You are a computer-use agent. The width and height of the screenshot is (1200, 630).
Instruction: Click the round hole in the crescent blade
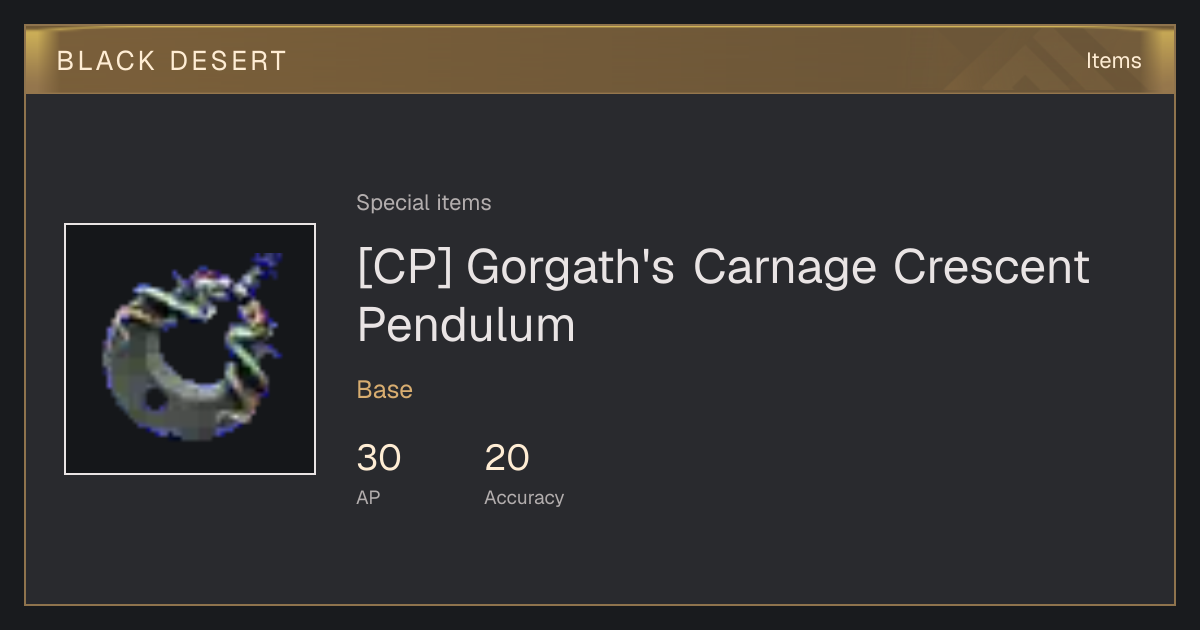tap(155, 399)
